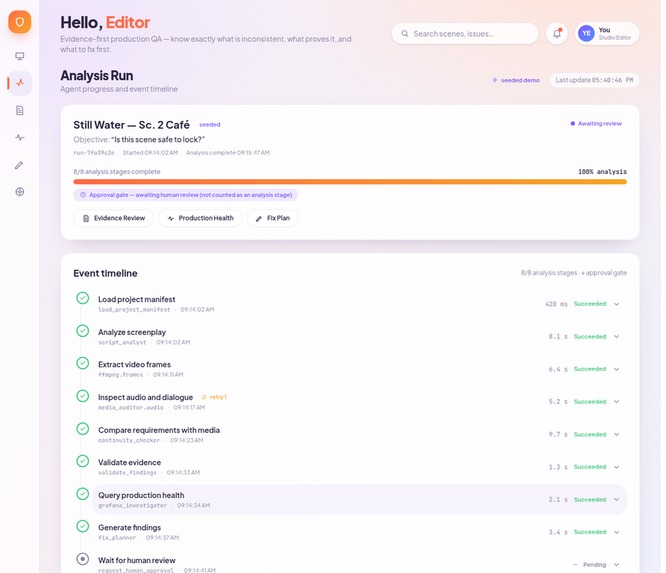Screen dimensions: 666x573
Task: Click the Event timeline heading
Action: tap(105, 274)
